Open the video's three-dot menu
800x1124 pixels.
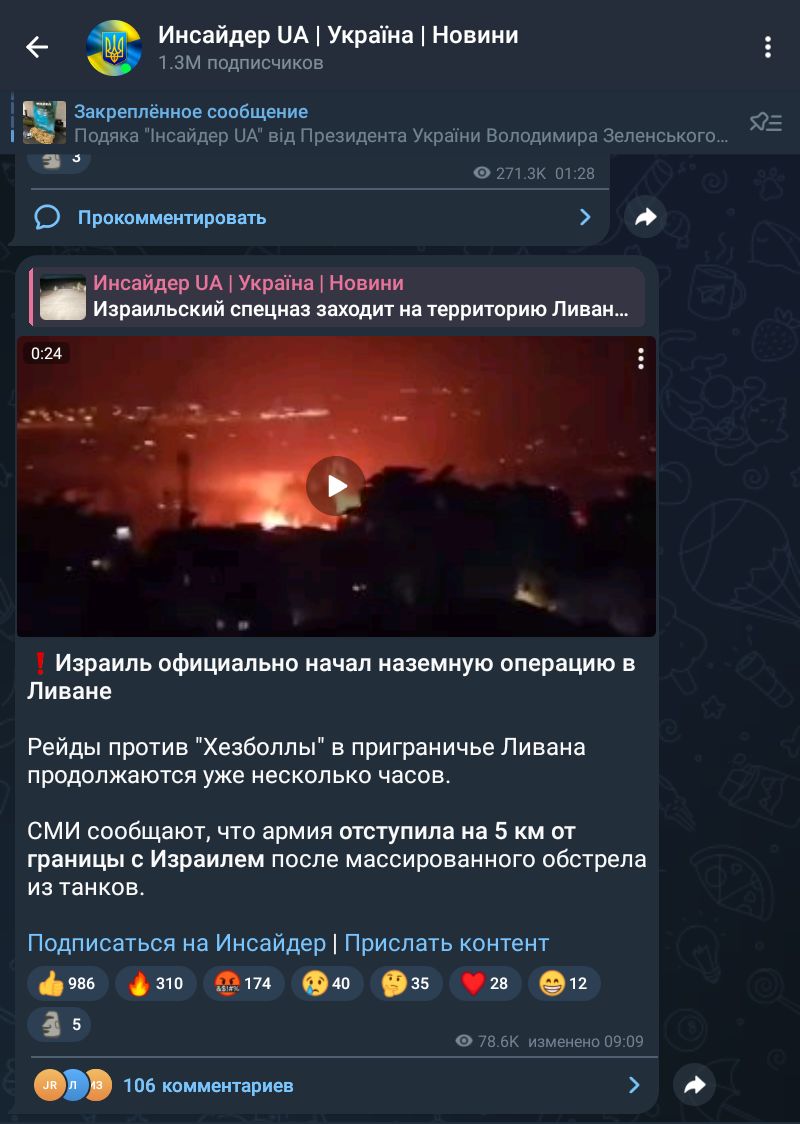(640, 358)
